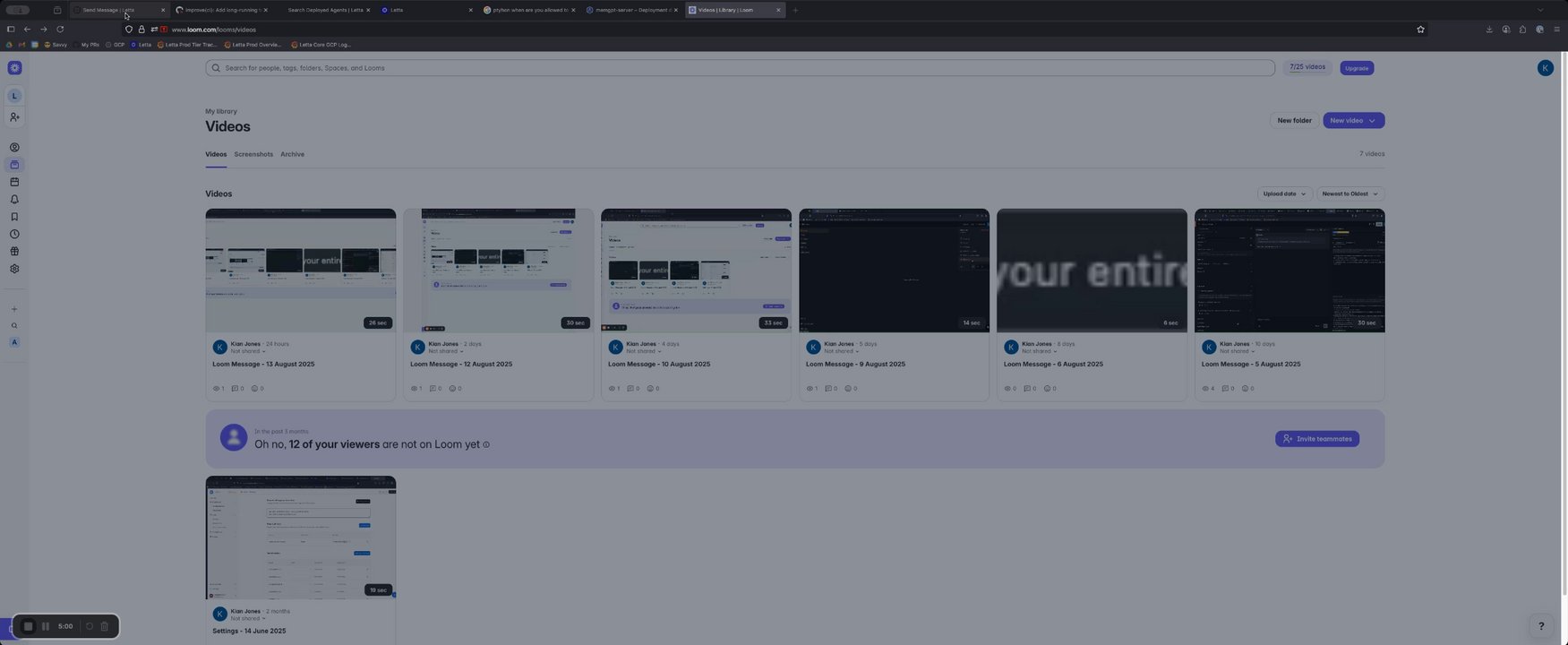Open the Letta Prod Overview bookmark
1568x645 pixels.
click(x=253, y=45)
